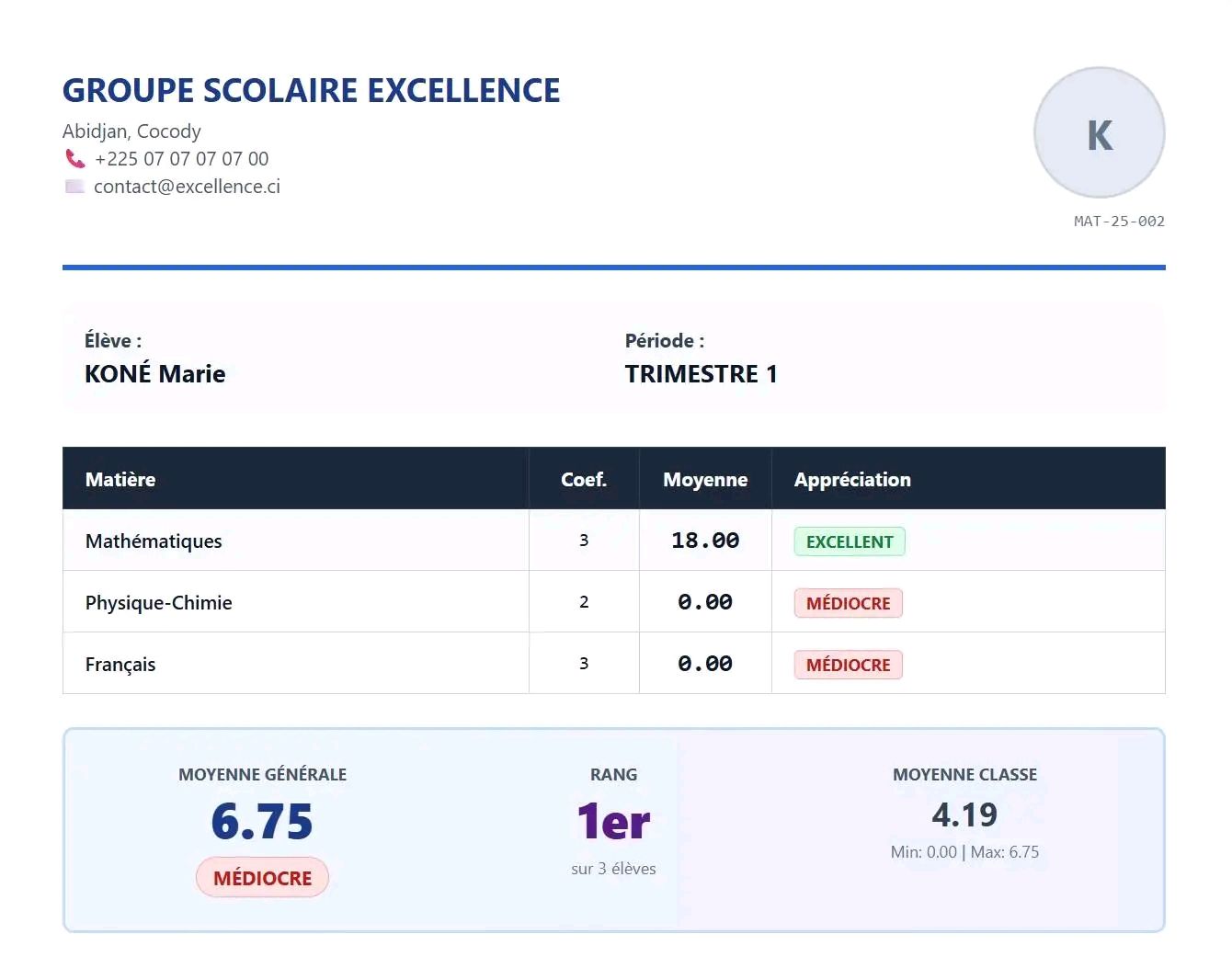
Task: Click the MÉDIOCRE badge under Moyenne Générale
Action: click(x=262, y=878)
